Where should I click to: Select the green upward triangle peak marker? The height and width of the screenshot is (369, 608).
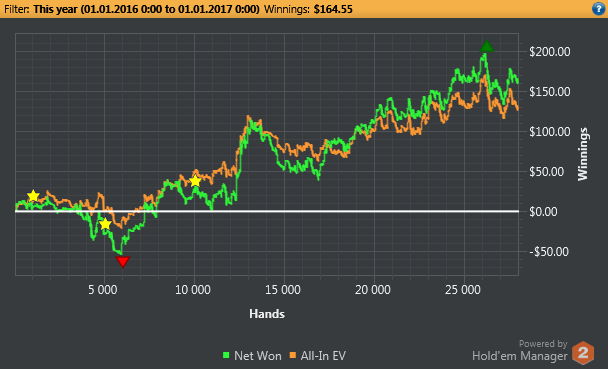[487, 47]
